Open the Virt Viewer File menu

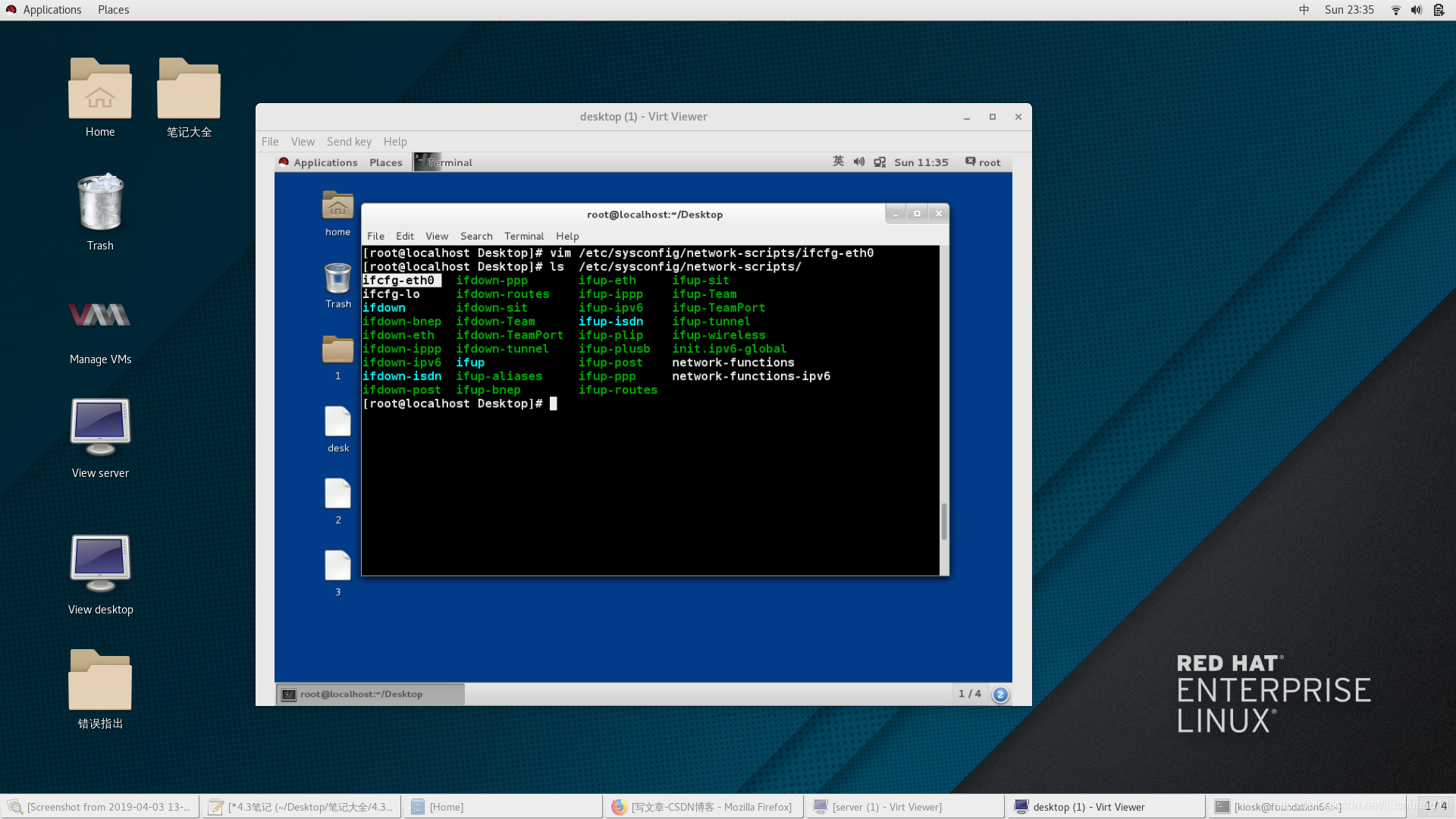pos(270,142)
